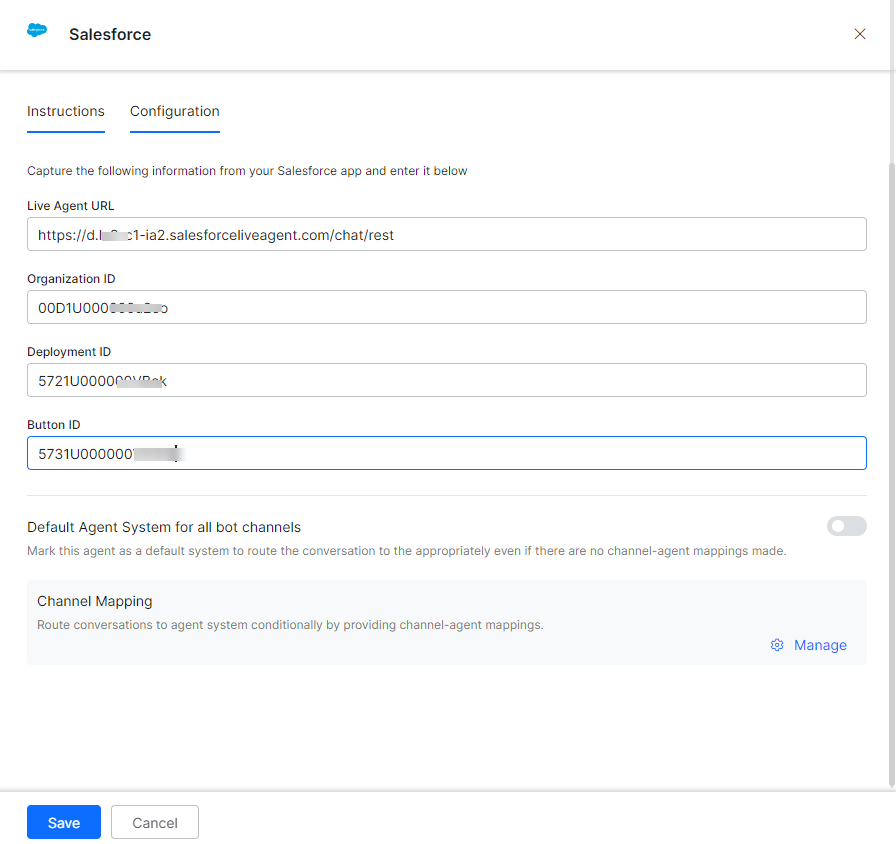The height and width of the screenshot is (844, 896).
Task: Focus the Live Agent URL field
Action: (446, 234)
